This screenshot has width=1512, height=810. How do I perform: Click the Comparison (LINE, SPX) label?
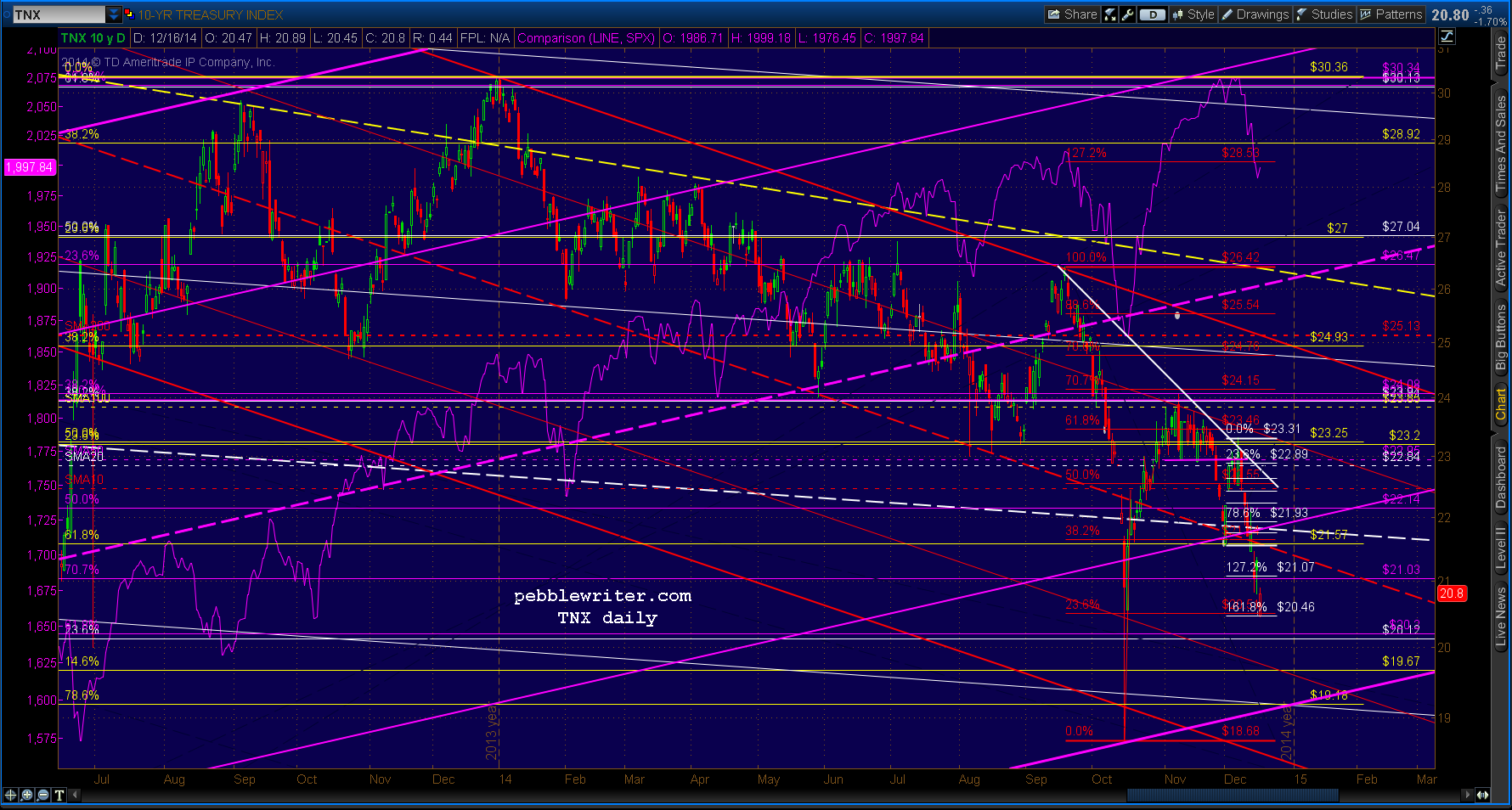click(x=586, y=37)
